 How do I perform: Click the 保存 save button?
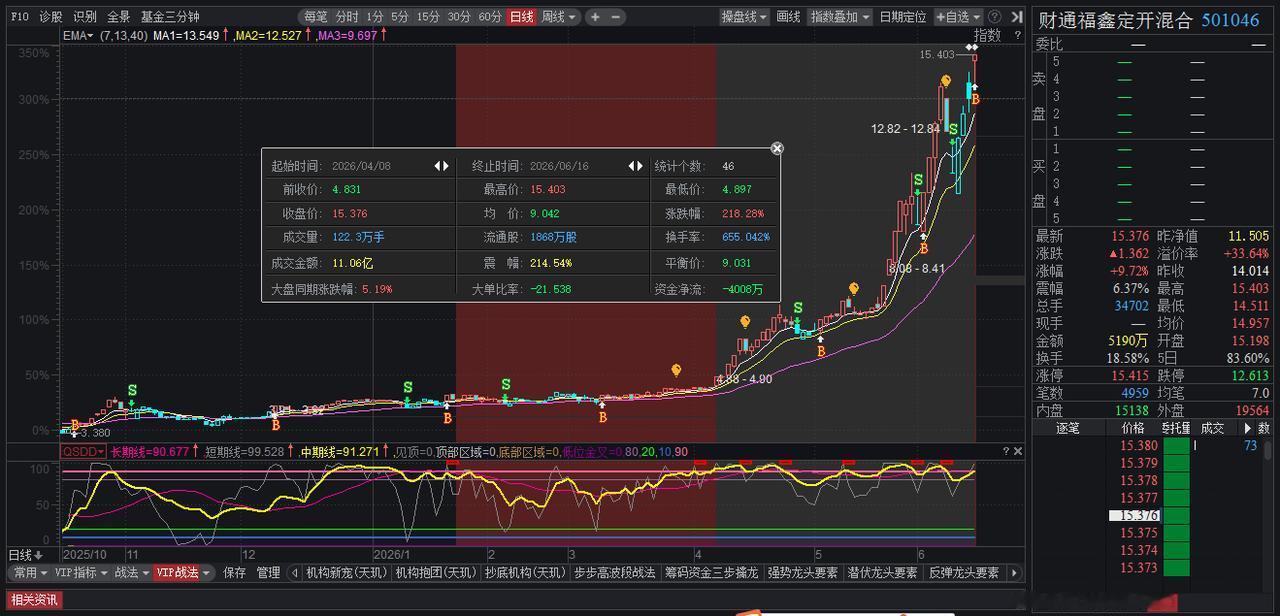pyautogui.click(x=234, y=573)
